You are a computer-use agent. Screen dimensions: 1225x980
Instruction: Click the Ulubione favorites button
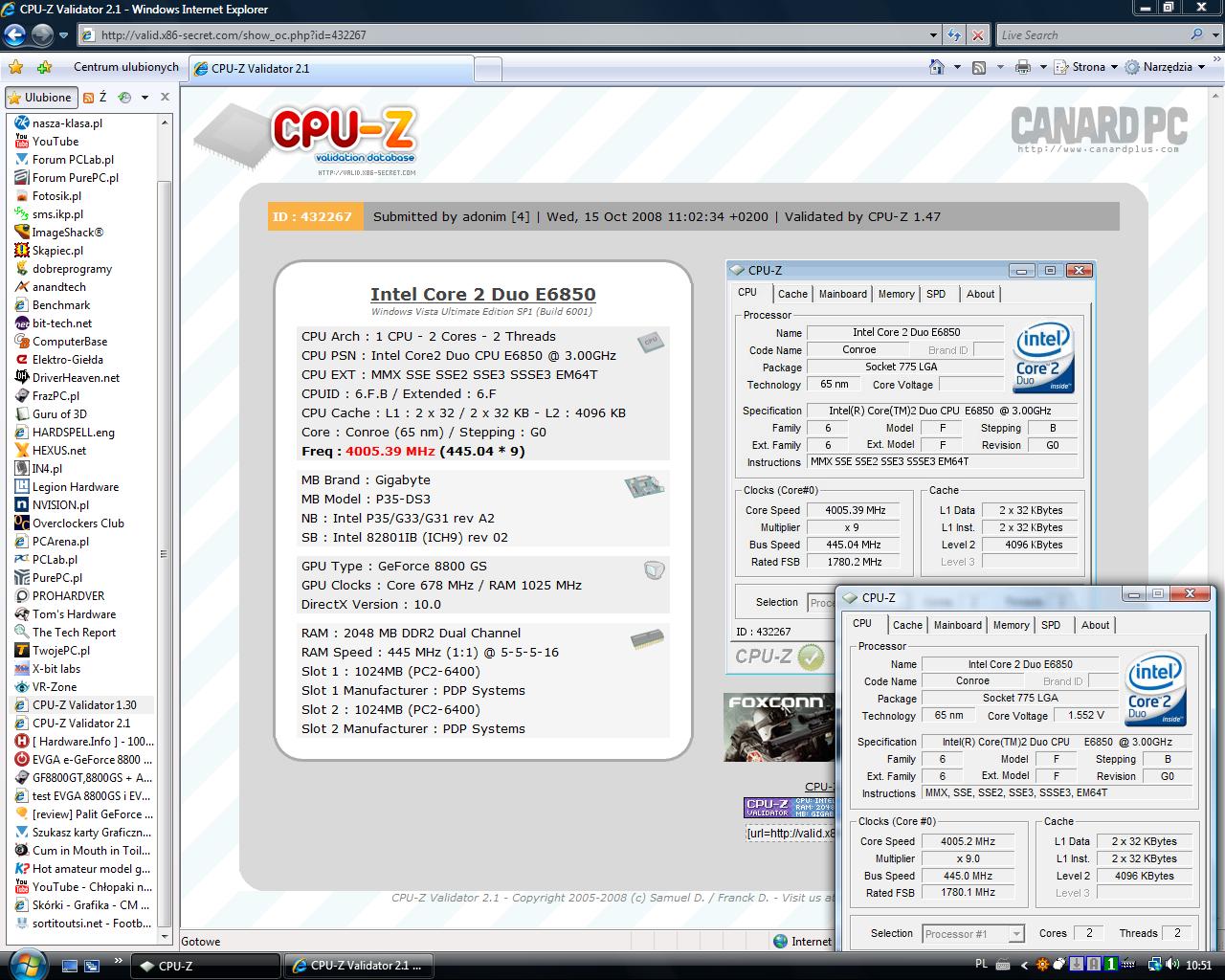coord(40,97)
